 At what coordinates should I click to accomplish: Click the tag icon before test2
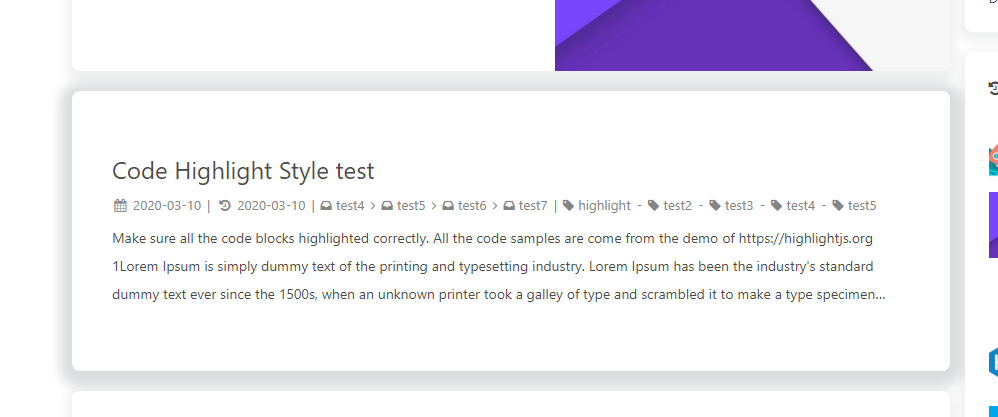(654, 206)
